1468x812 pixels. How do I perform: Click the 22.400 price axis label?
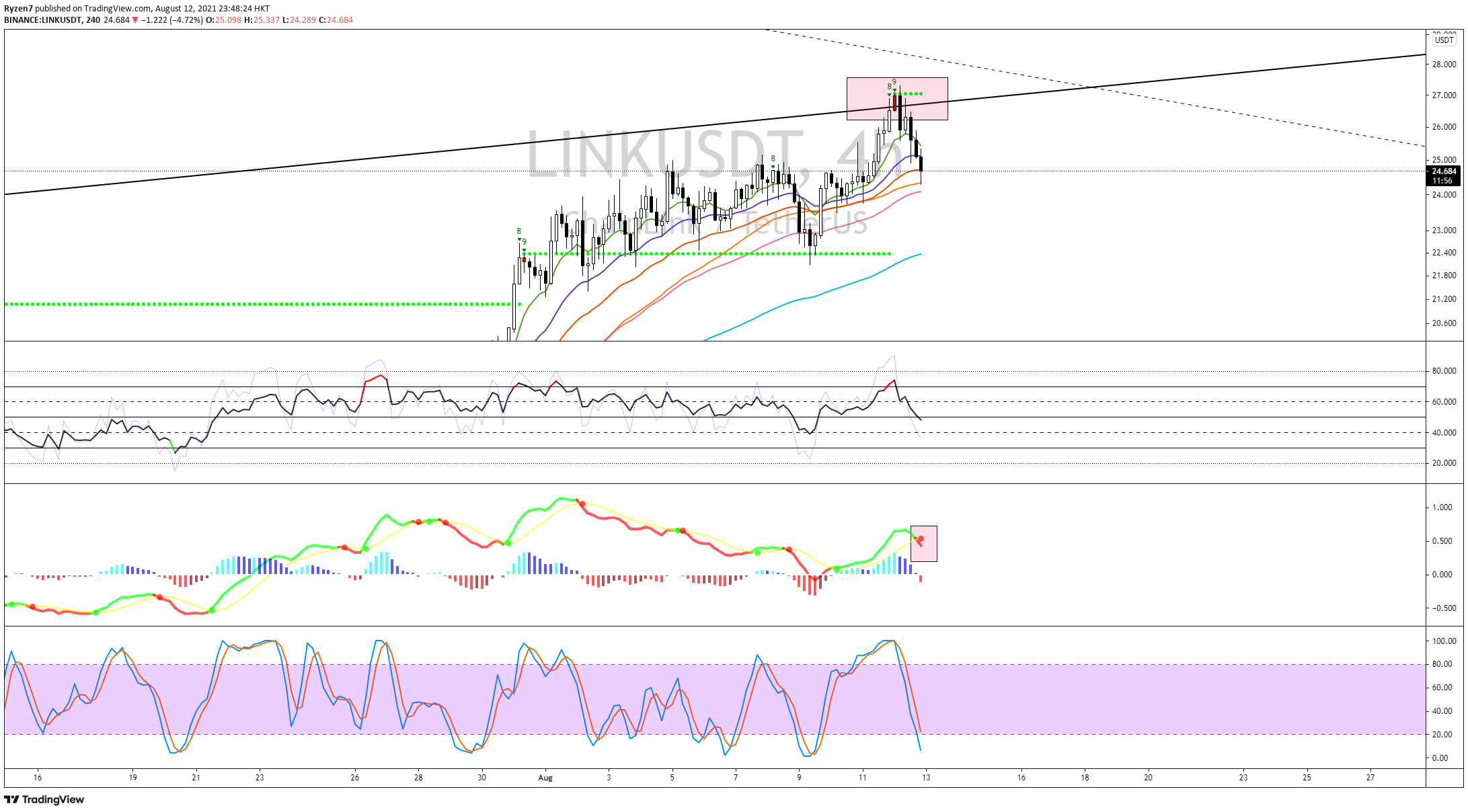1444,253
